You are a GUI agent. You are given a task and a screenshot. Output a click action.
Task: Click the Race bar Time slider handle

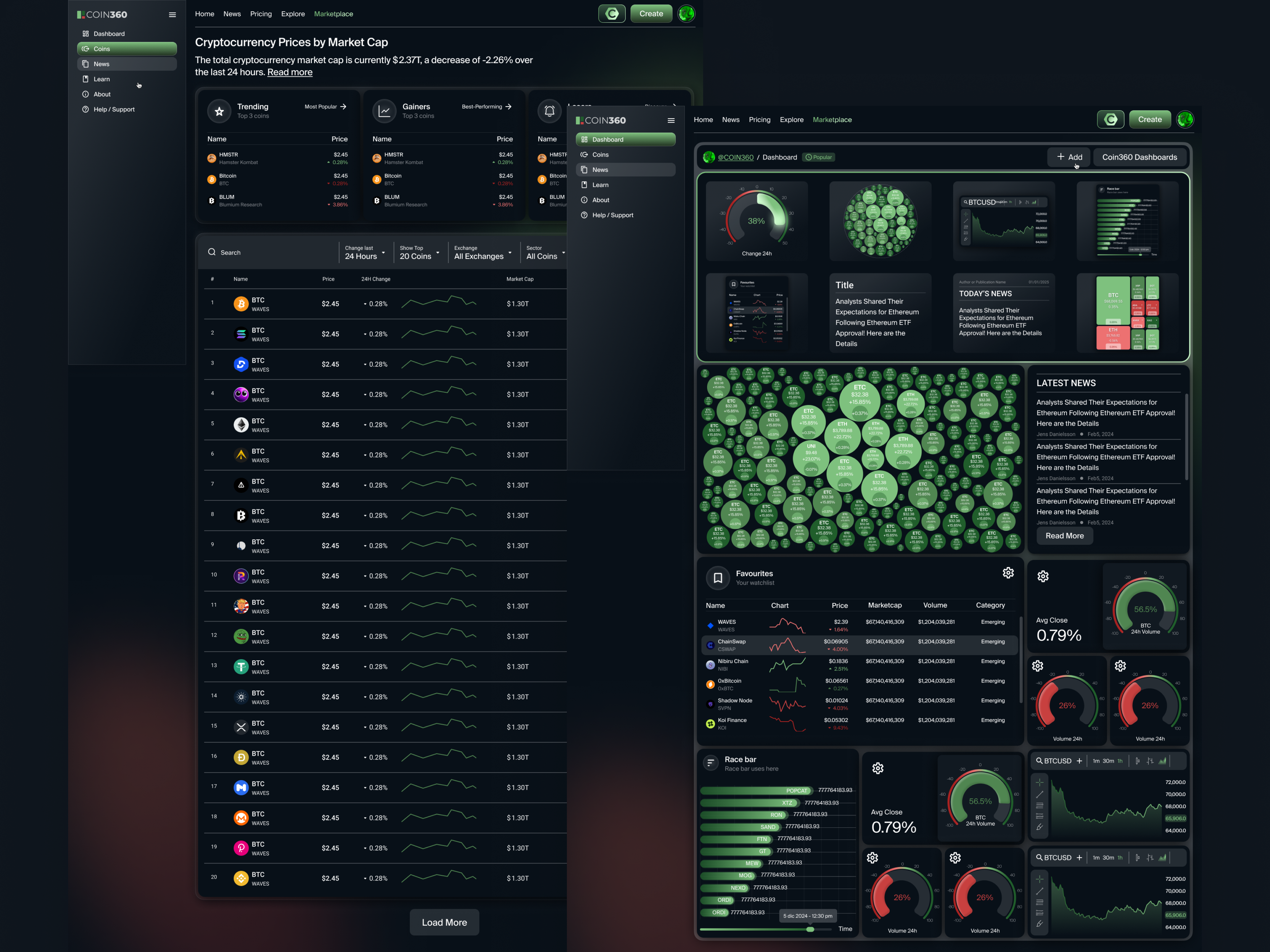tap(810, 929)
